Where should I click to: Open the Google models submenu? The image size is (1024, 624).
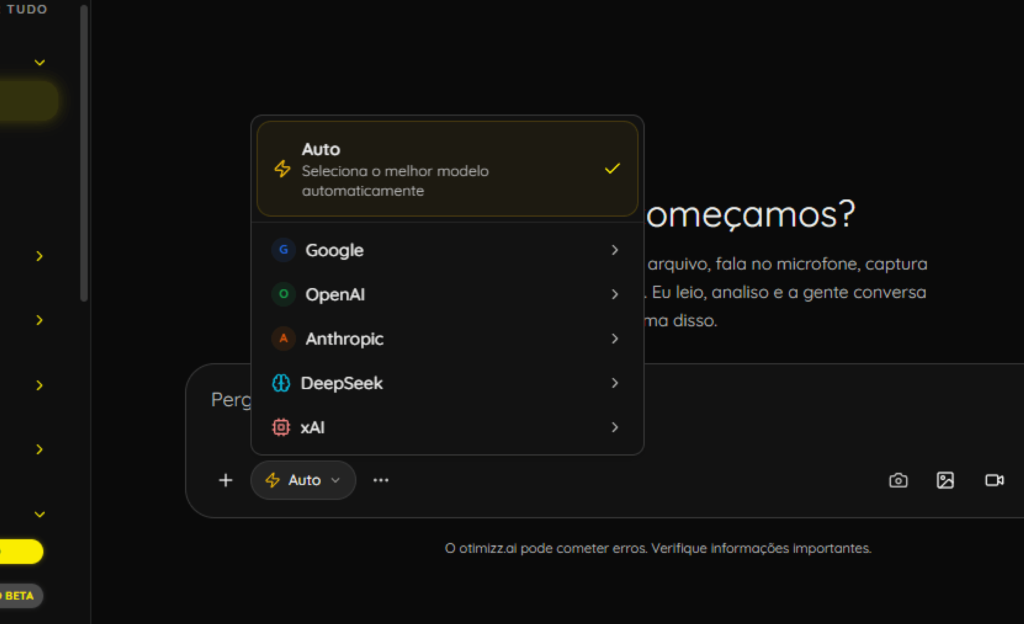tap(447, 250)
